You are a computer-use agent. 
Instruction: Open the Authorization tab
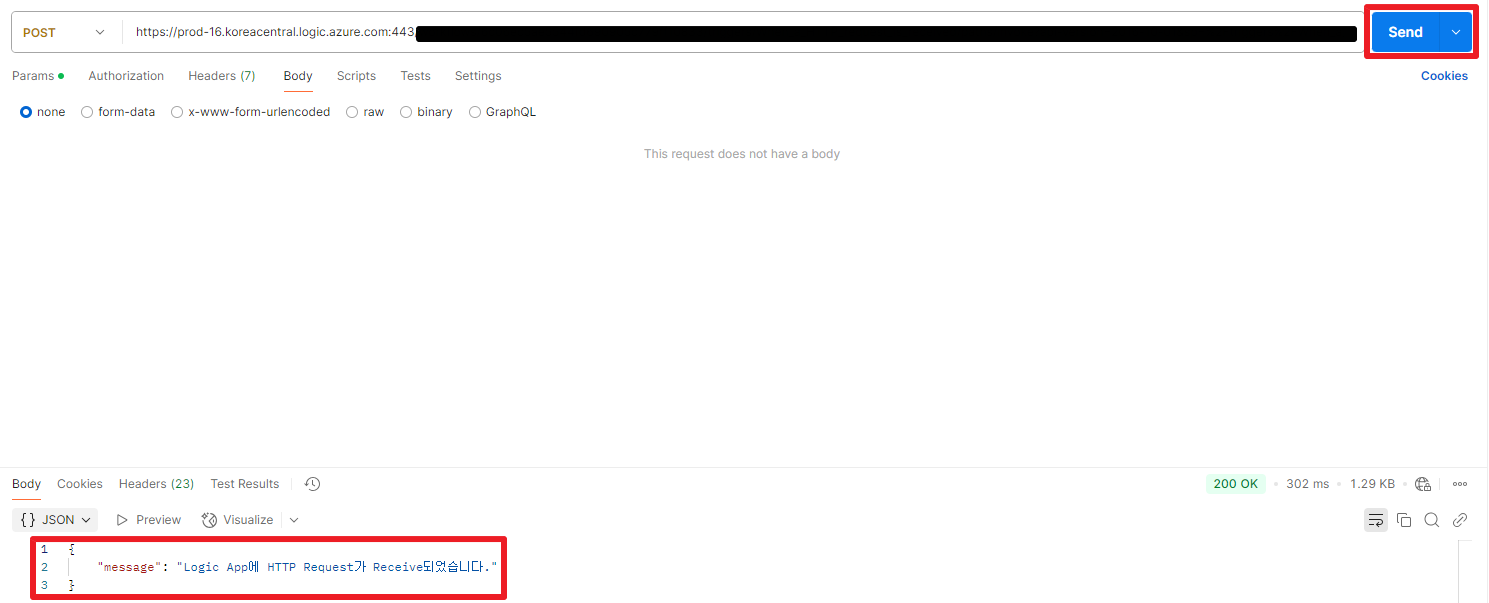pos(126,76)
